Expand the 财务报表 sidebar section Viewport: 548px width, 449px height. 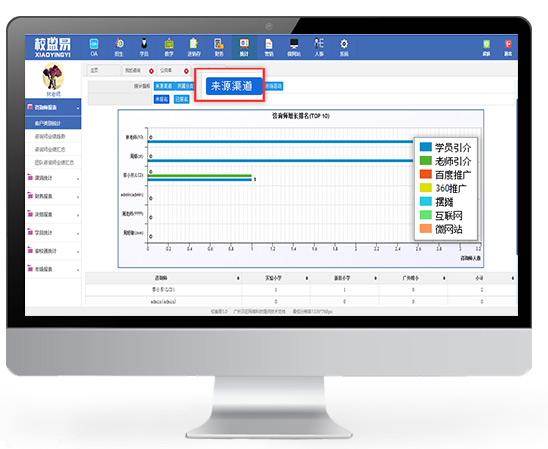pos(53,196)
